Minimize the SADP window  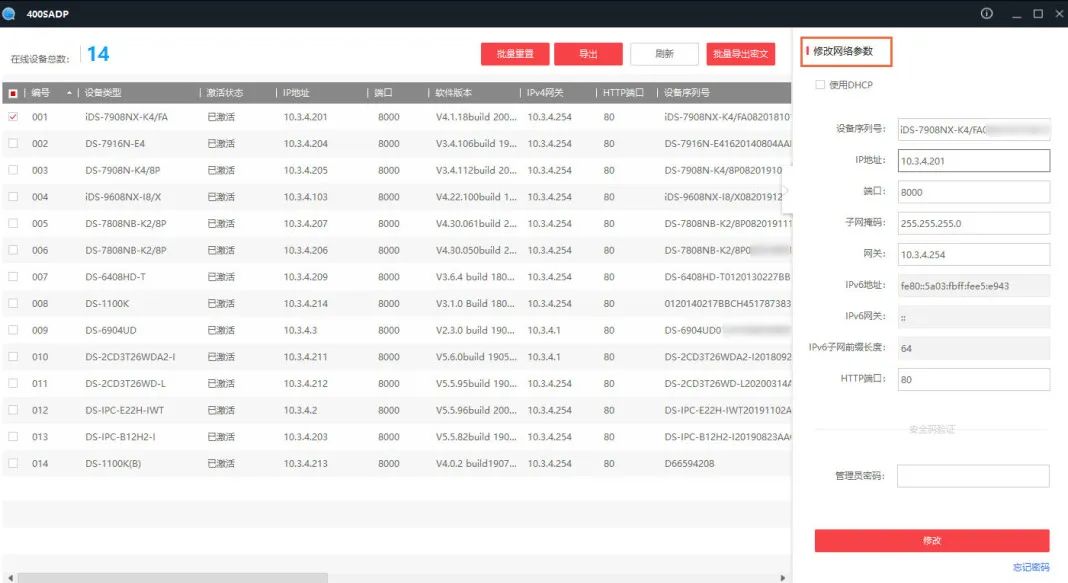(1016, 14)
